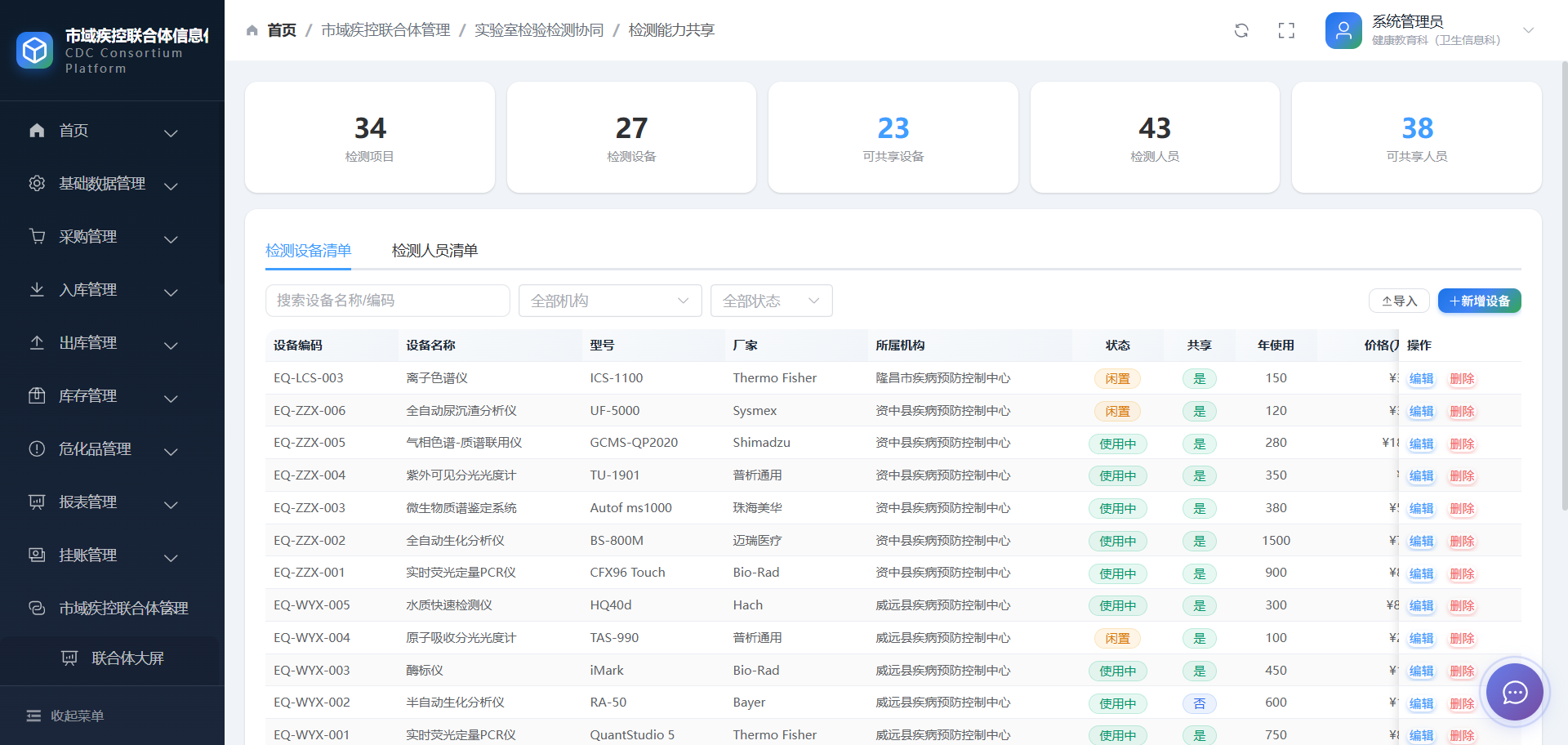Open the 全部机构 dropdown
This screenshot has width=1568, height=745.
(x=610, y=301)
